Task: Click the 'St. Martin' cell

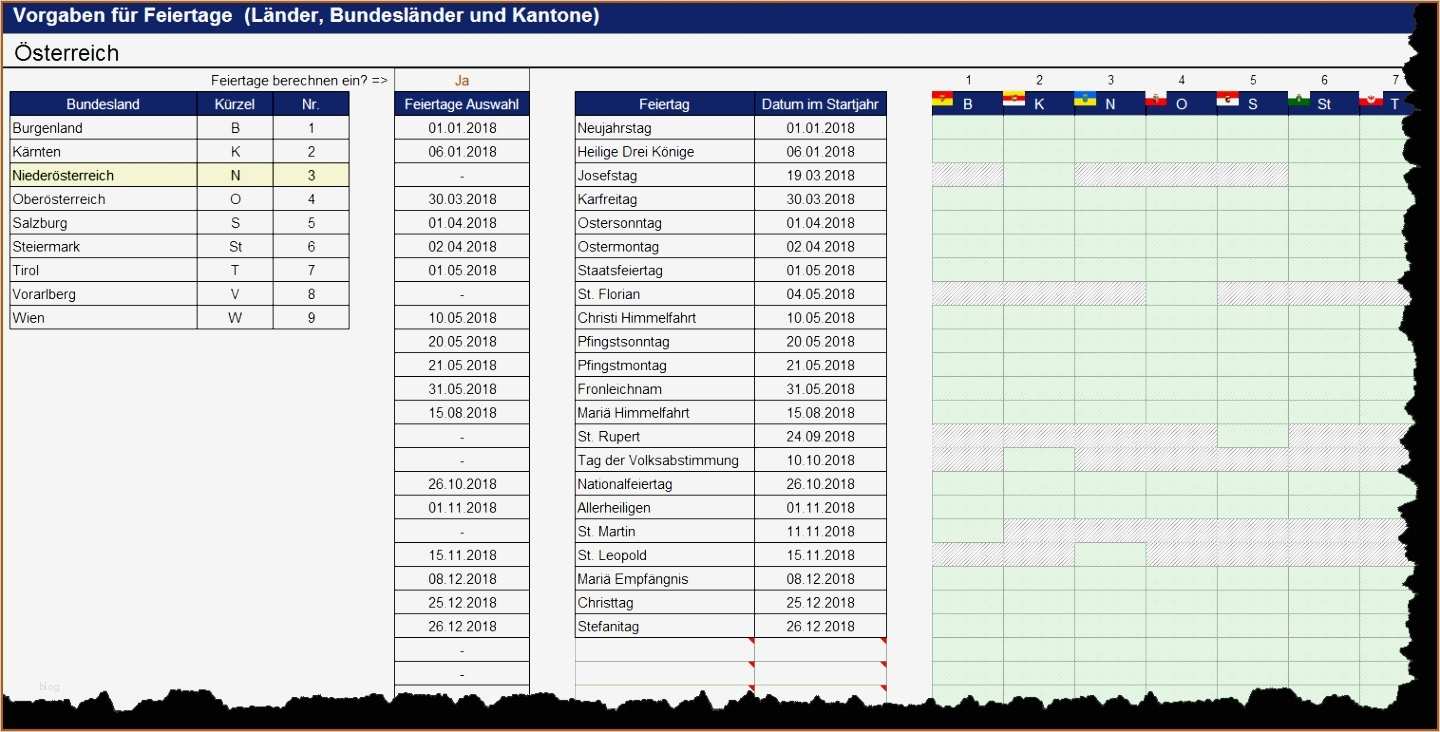Action: click(664, 531)
